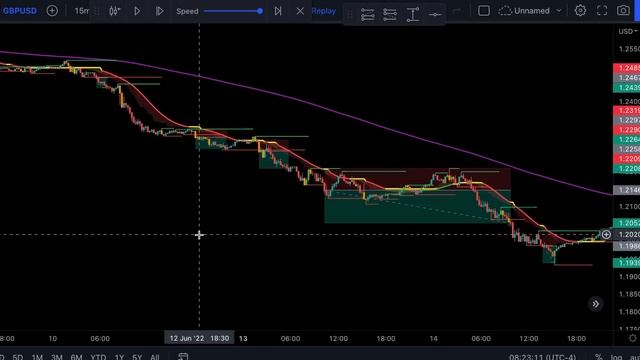Open the layout select square icon
This screenshot has height=360, width=640.
click(484, 11)
